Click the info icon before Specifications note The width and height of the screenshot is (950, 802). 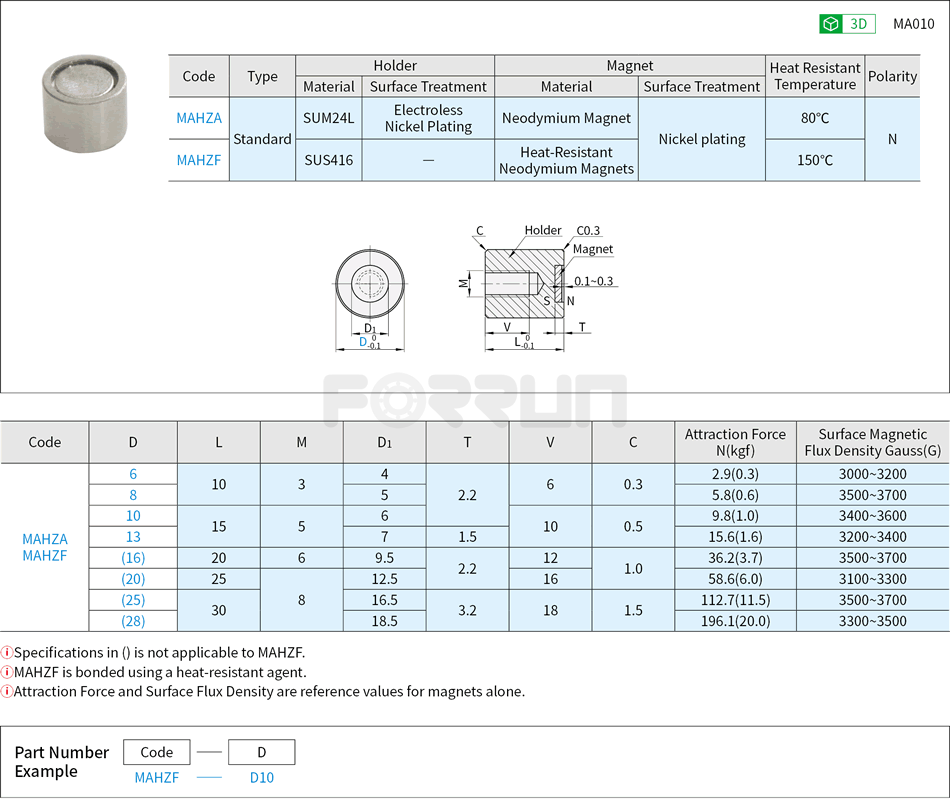(x=10, y=653)
